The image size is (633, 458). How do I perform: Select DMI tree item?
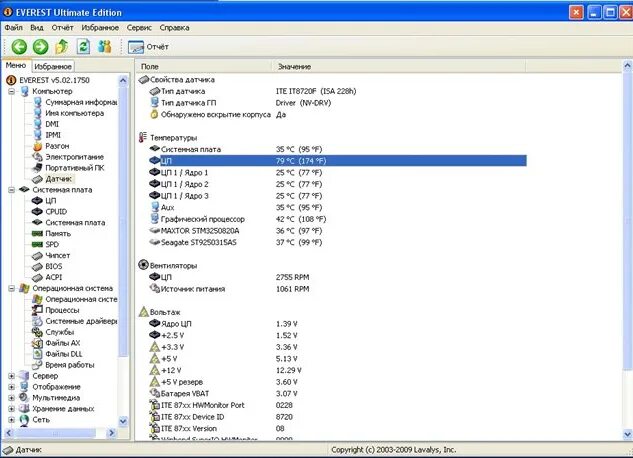(52, 124)
